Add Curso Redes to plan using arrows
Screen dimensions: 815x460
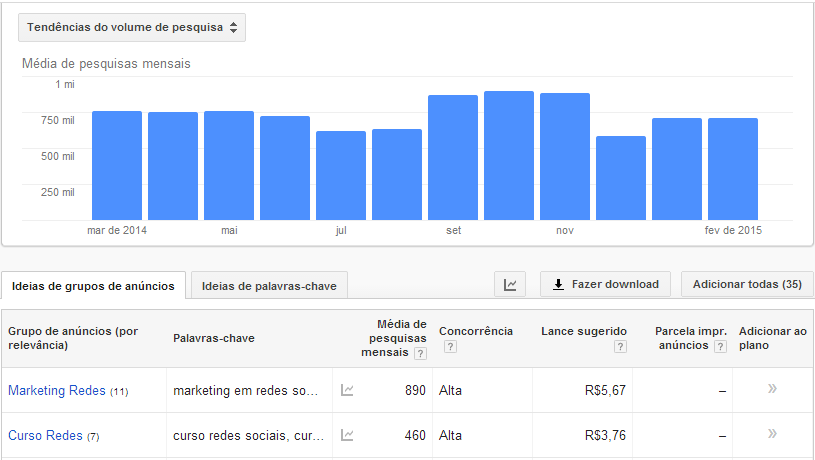pyautogui.click(x=772, y=434)
